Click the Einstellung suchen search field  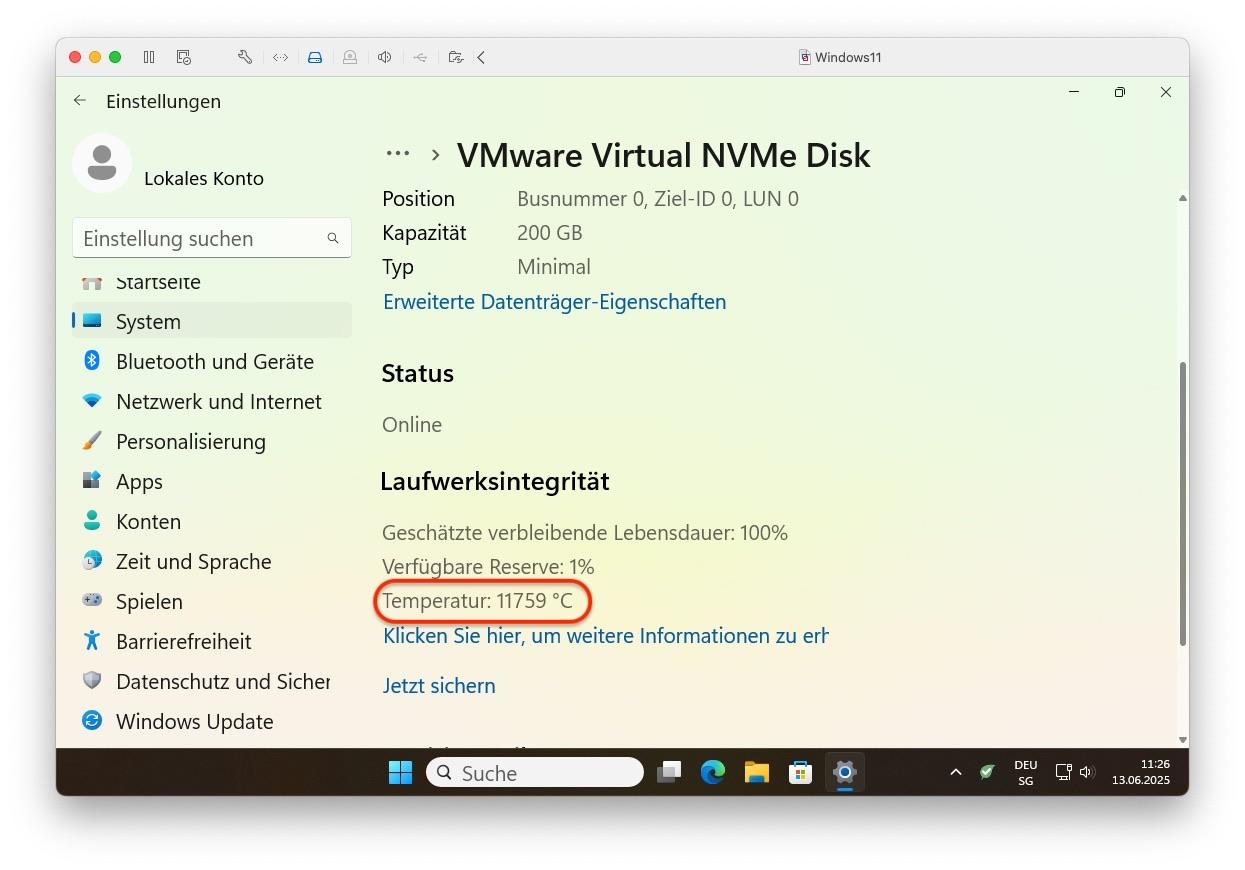click(x=212, y=238)
